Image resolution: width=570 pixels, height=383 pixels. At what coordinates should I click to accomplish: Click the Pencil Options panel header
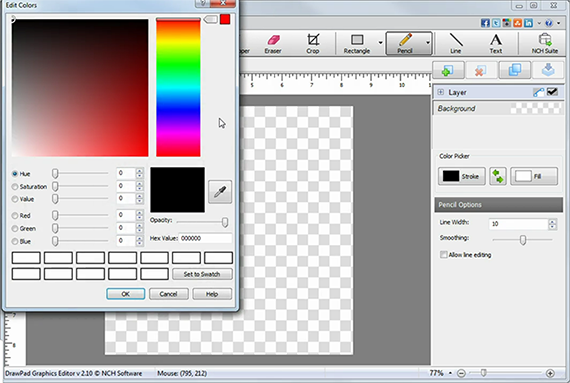coord(498,205)
